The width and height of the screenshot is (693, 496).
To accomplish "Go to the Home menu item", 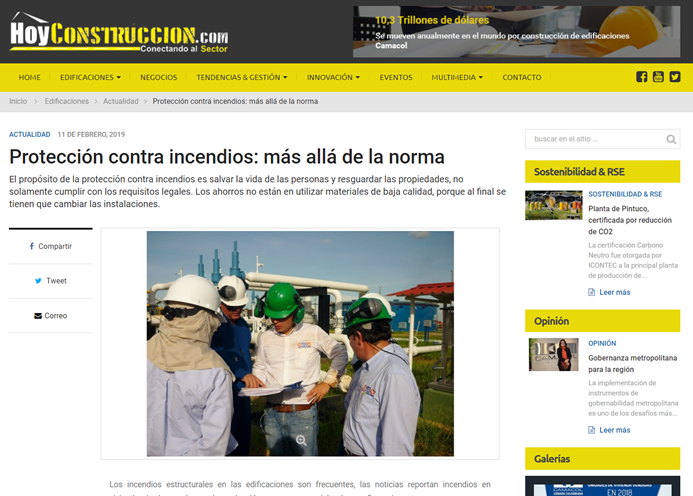I will point(30,77).
